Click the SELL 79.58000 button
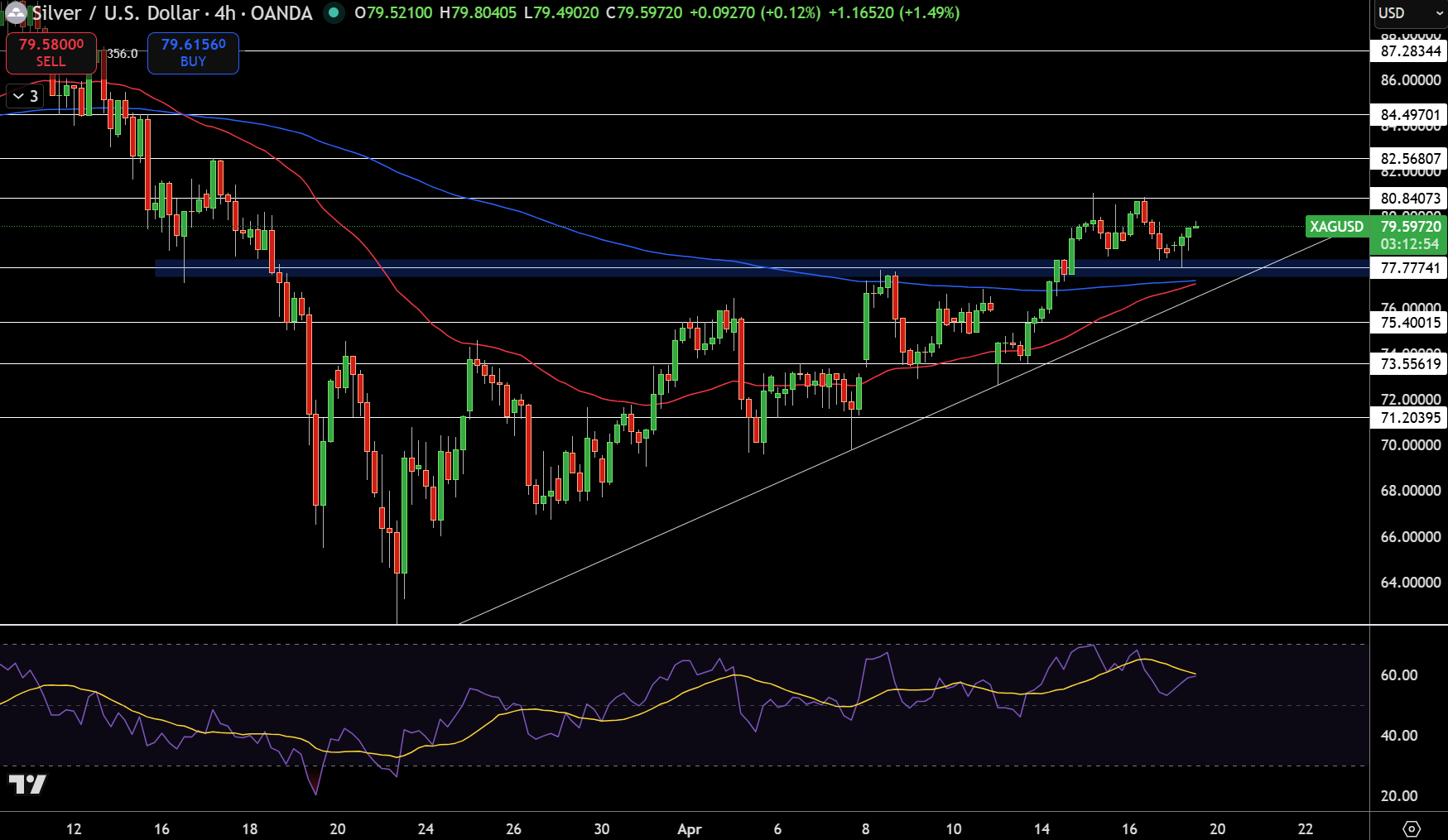The height and width of the screenshot is (840, 1448). click(x=51, y=53)
